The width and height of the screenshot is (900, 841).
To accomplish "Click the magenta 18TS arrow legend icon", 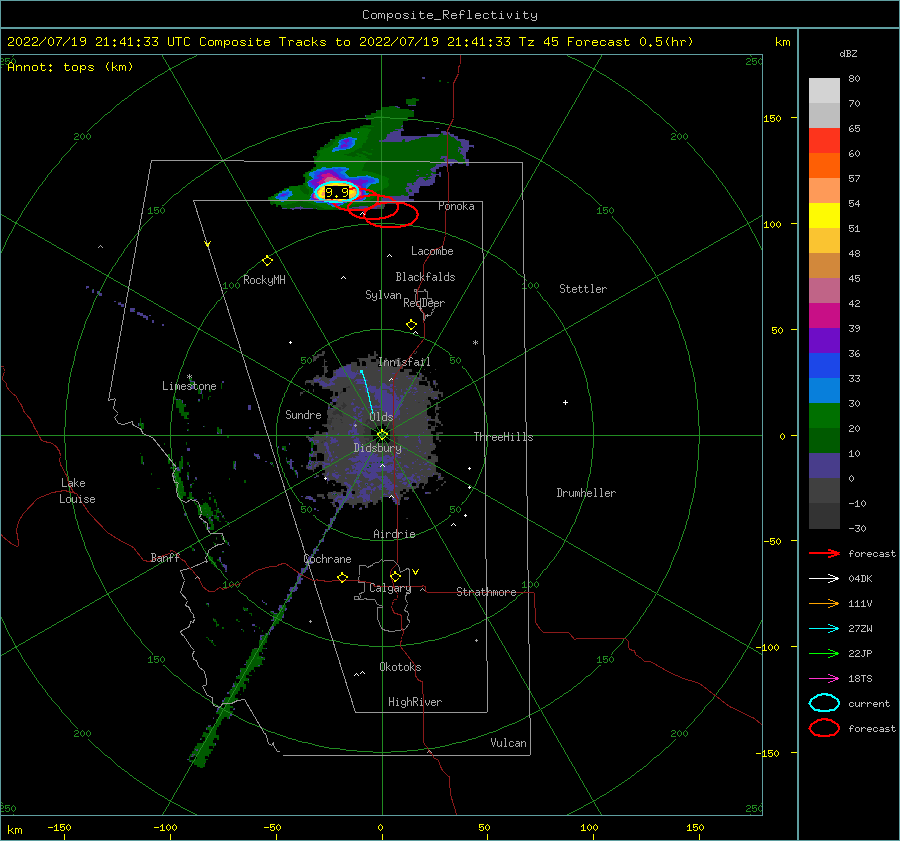I will tap(824, 679).
